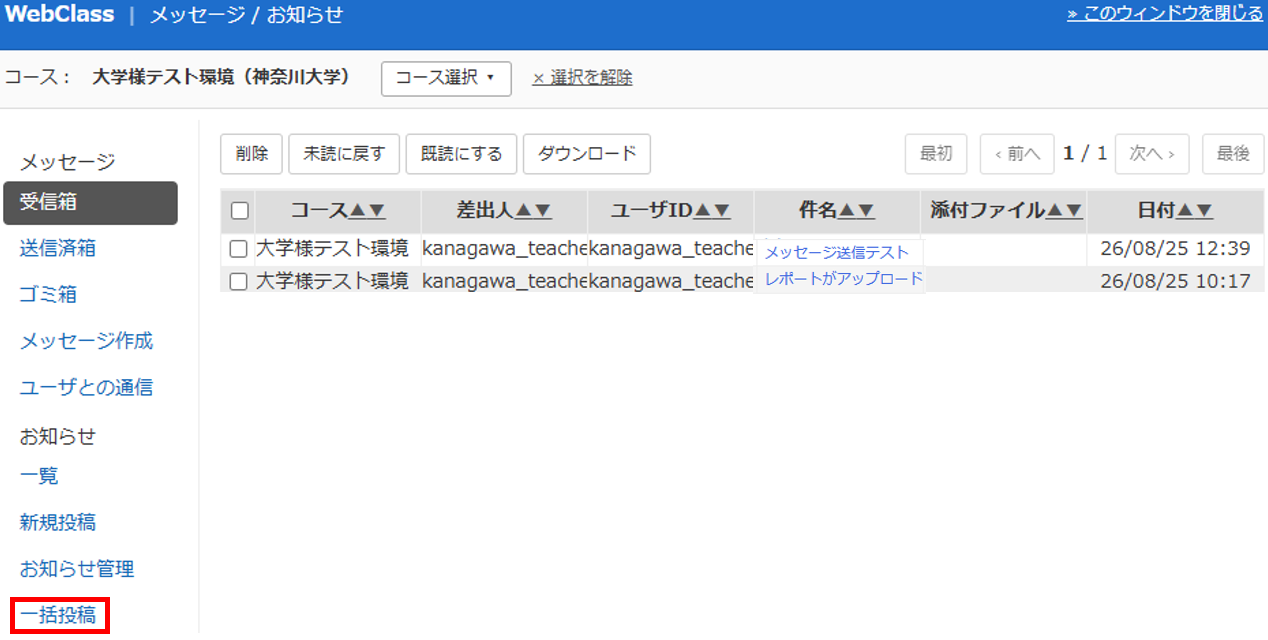Click このウィンドウを閉じる link
This screenshot has height=640, width=1268.
(x=1165, y=14)
